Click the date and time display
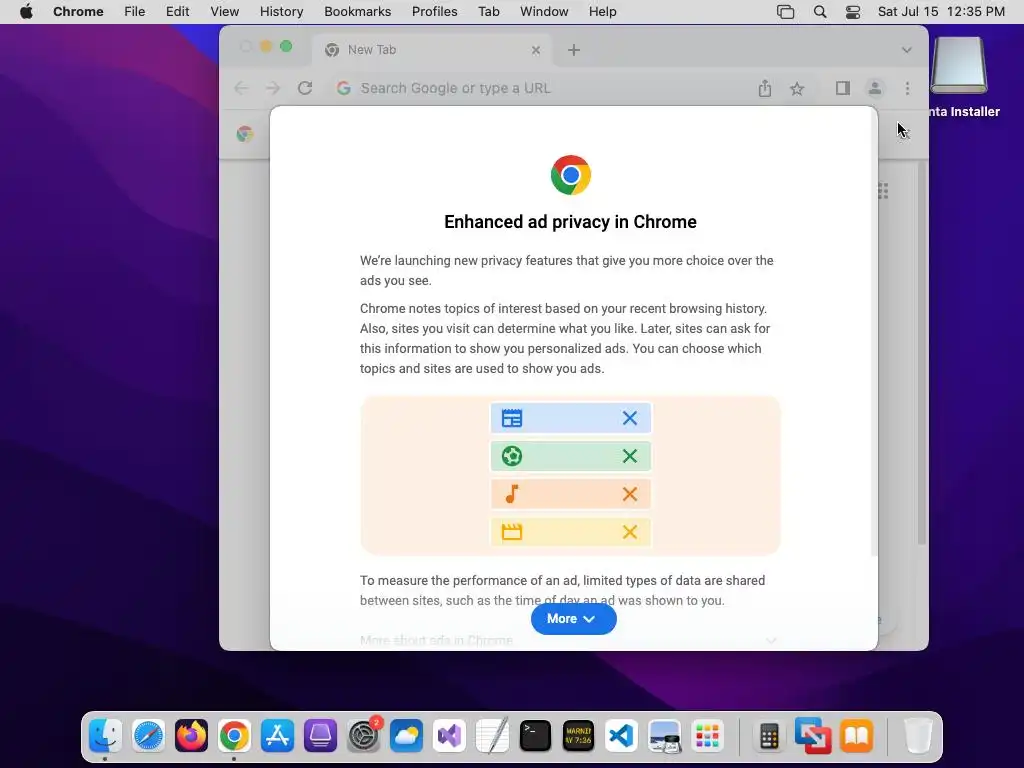The image size is (1024, 768). tap(941, 12)
